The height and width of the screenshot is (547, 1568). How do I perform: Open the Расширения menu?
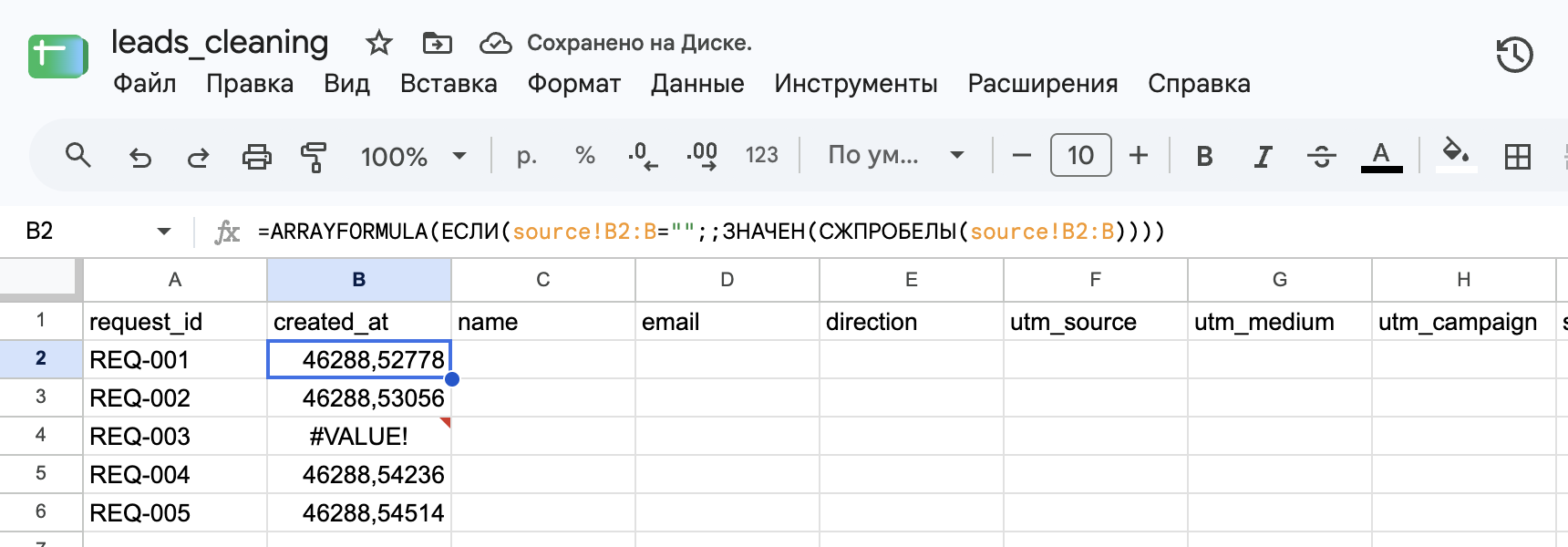1043,84
